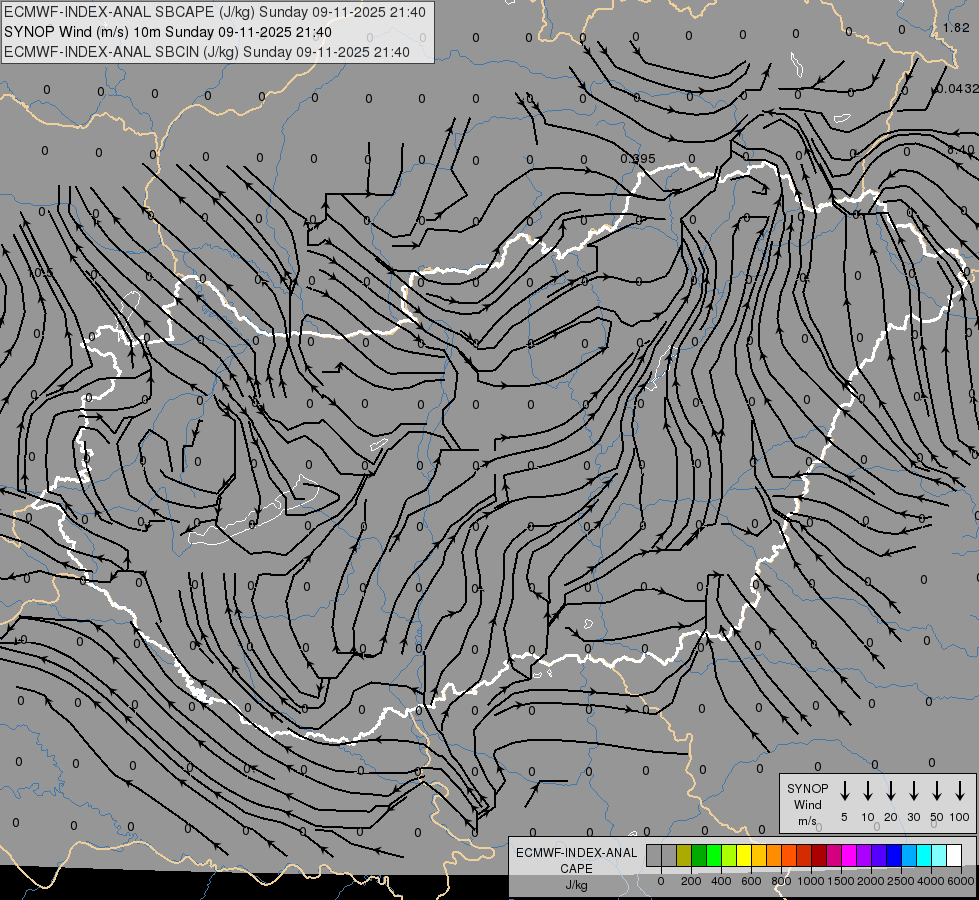Click the '4000' tick label on CAPE scale

[x=931, y=881]
